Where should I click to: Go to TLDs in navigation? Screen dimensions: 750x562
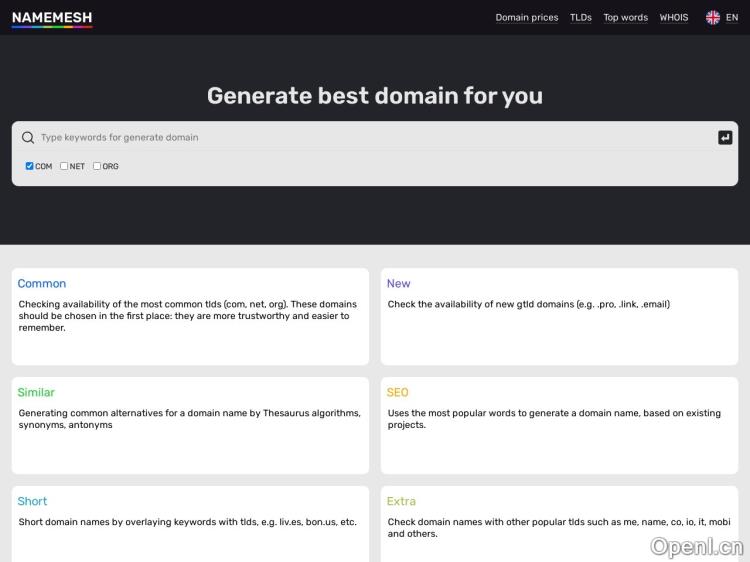coord(581,17)
